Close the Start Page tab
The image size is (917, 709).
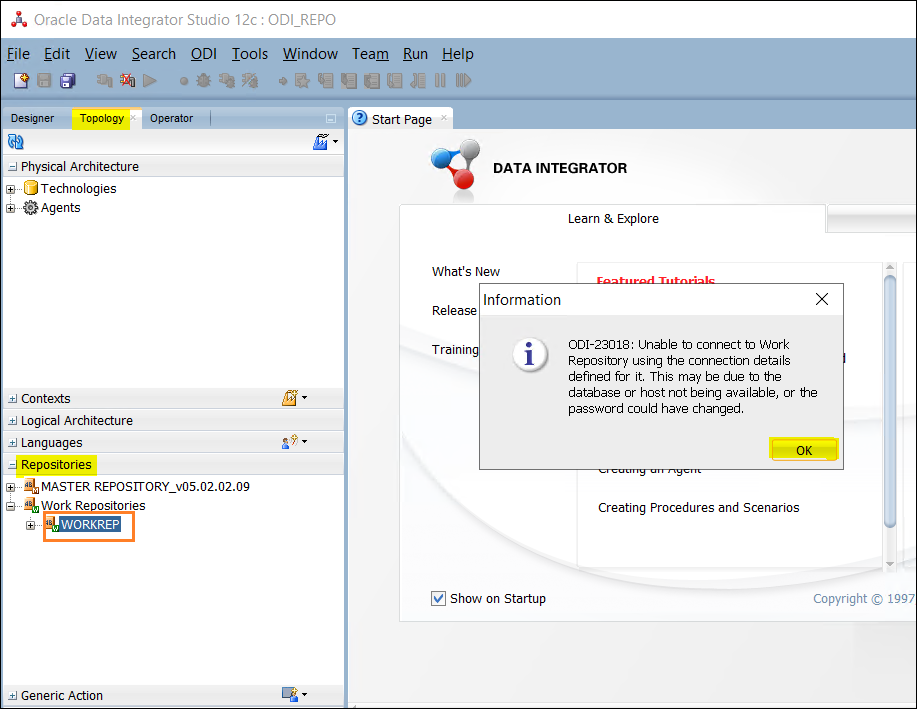coord(444,118)
